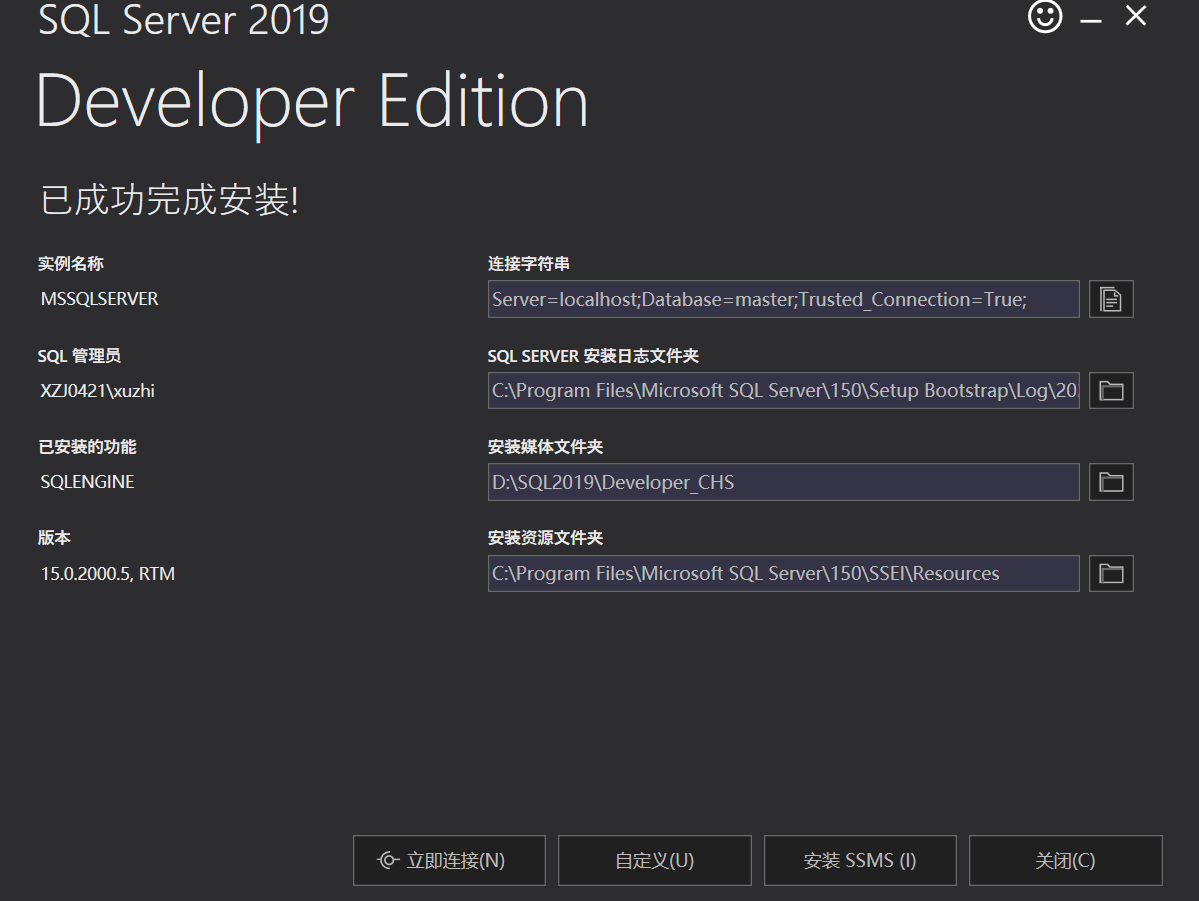Select the Developer_CHS media path field
This screenshot has width=1199, height=901.
(x=783, y=481)
